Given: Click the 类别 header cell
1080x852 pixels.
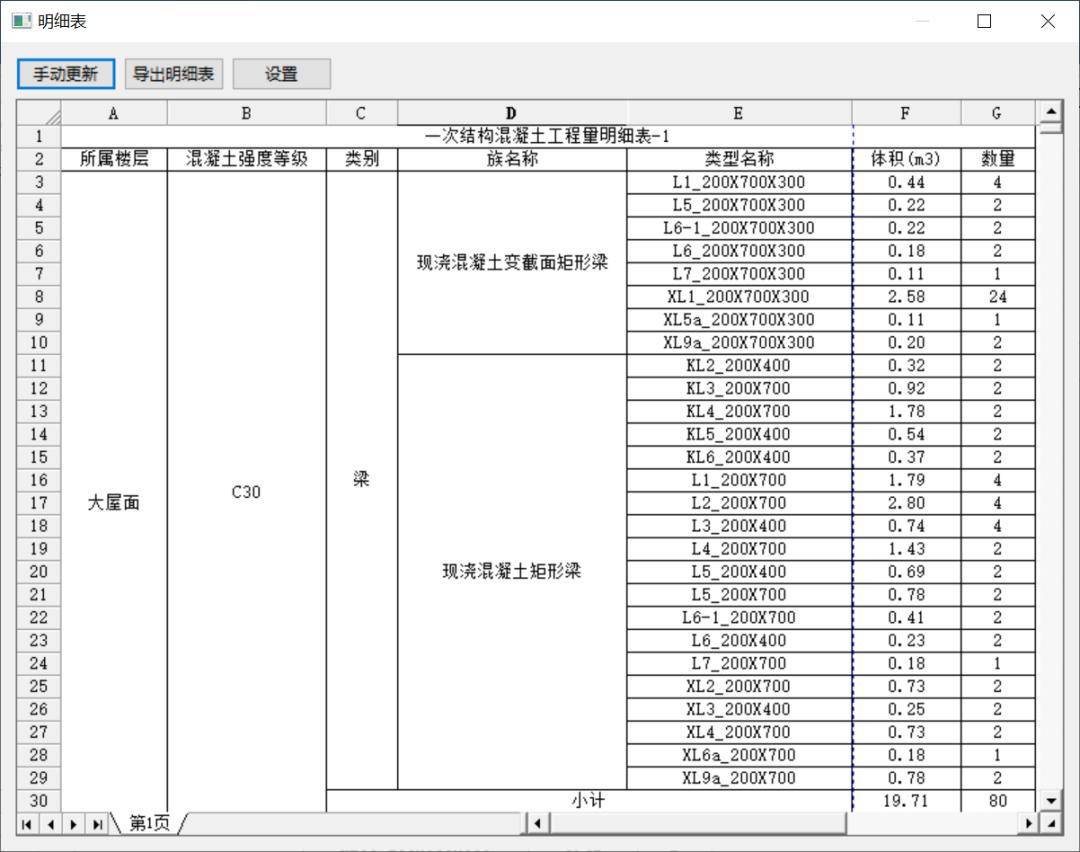Looking at the screenshot, I should [x=362, y=159].
